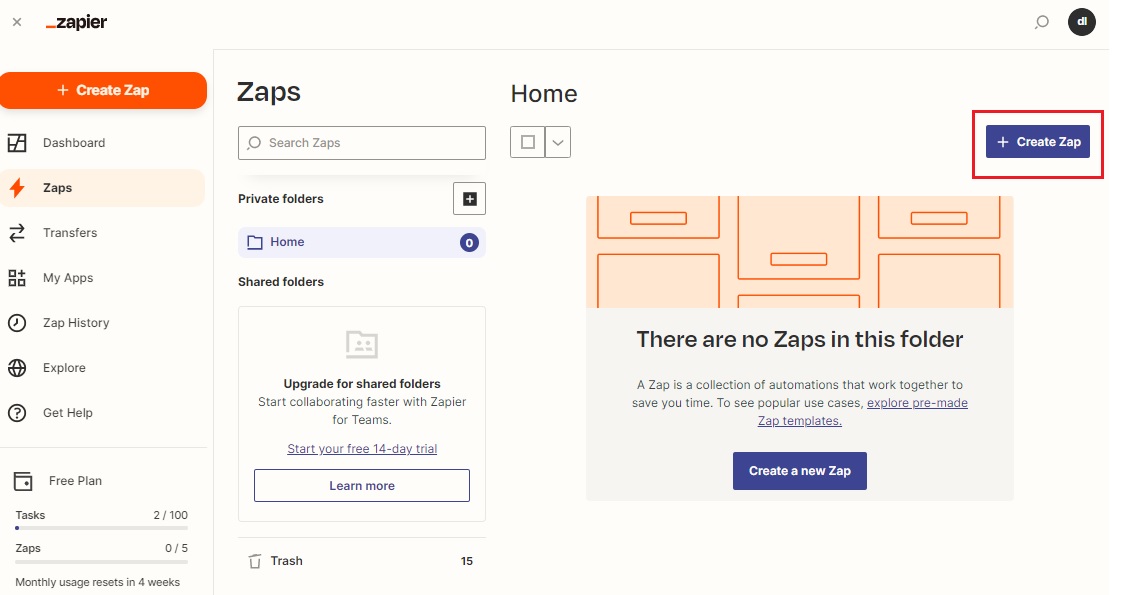Tick the select-all Zaps checkbox
The image size is (1143, 595).
tap(528, 142)
